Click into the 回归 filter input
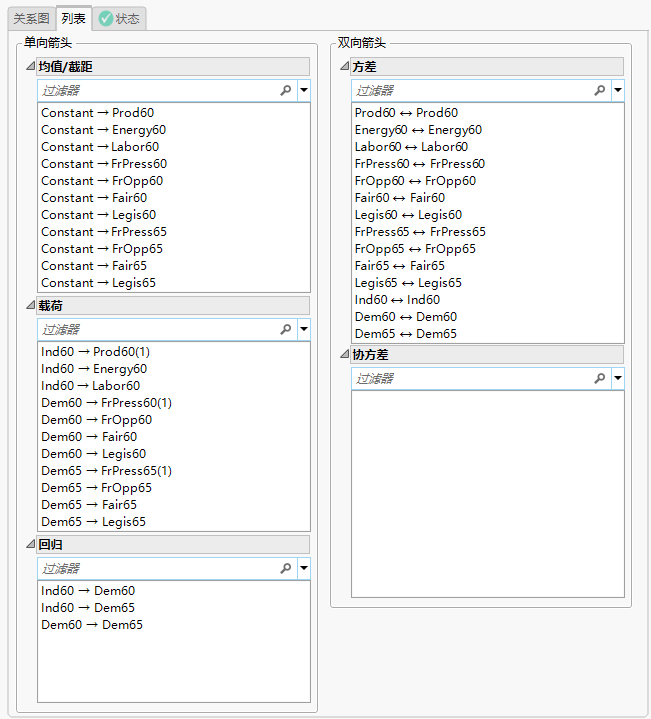651x719 pixels. 156,568
